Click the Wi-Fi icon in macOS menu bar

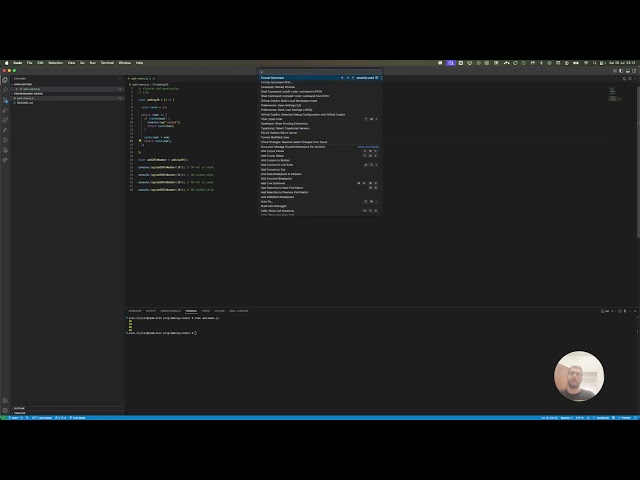click(x=586, y=63)
